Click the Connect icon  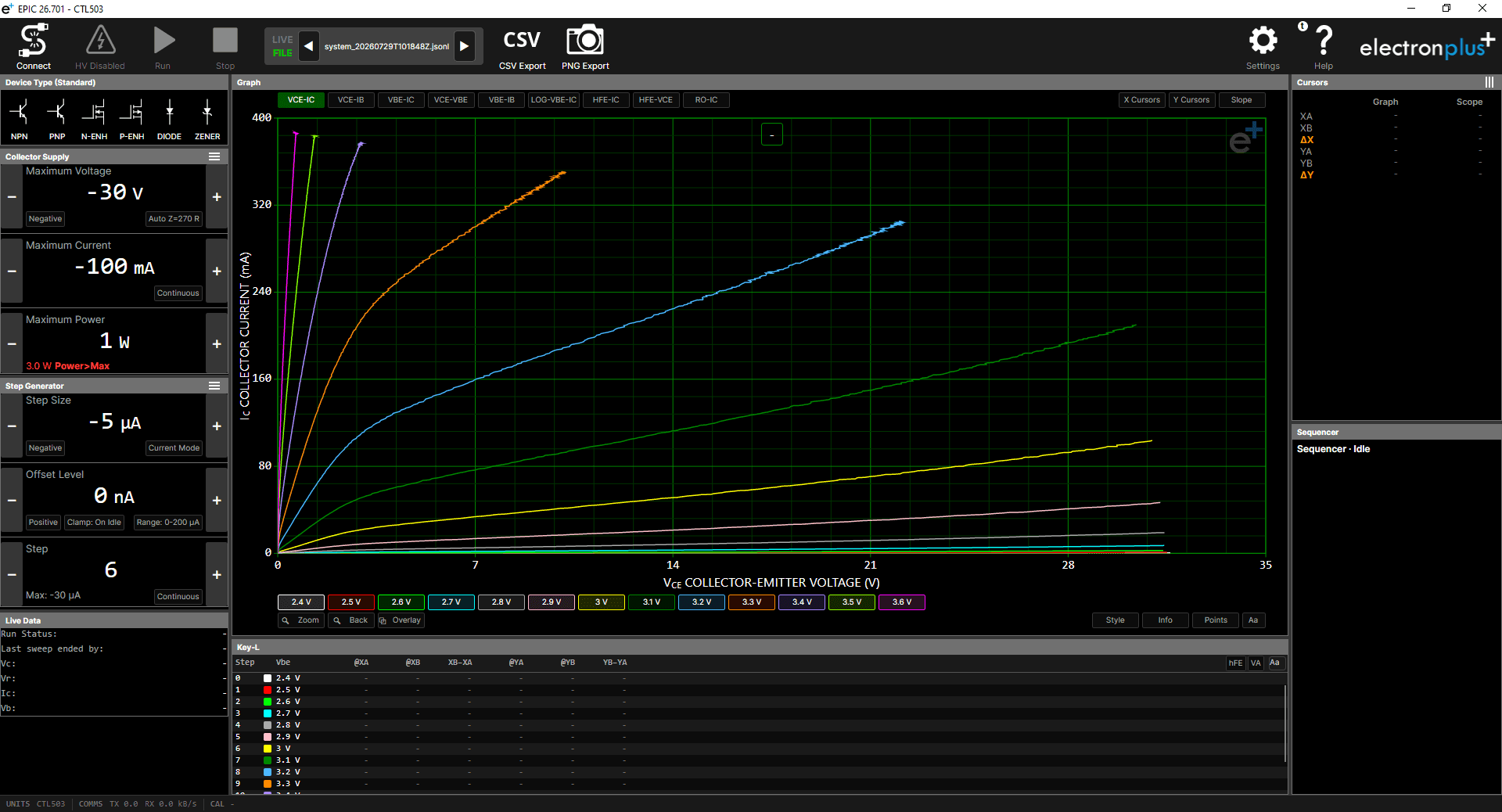34,41
